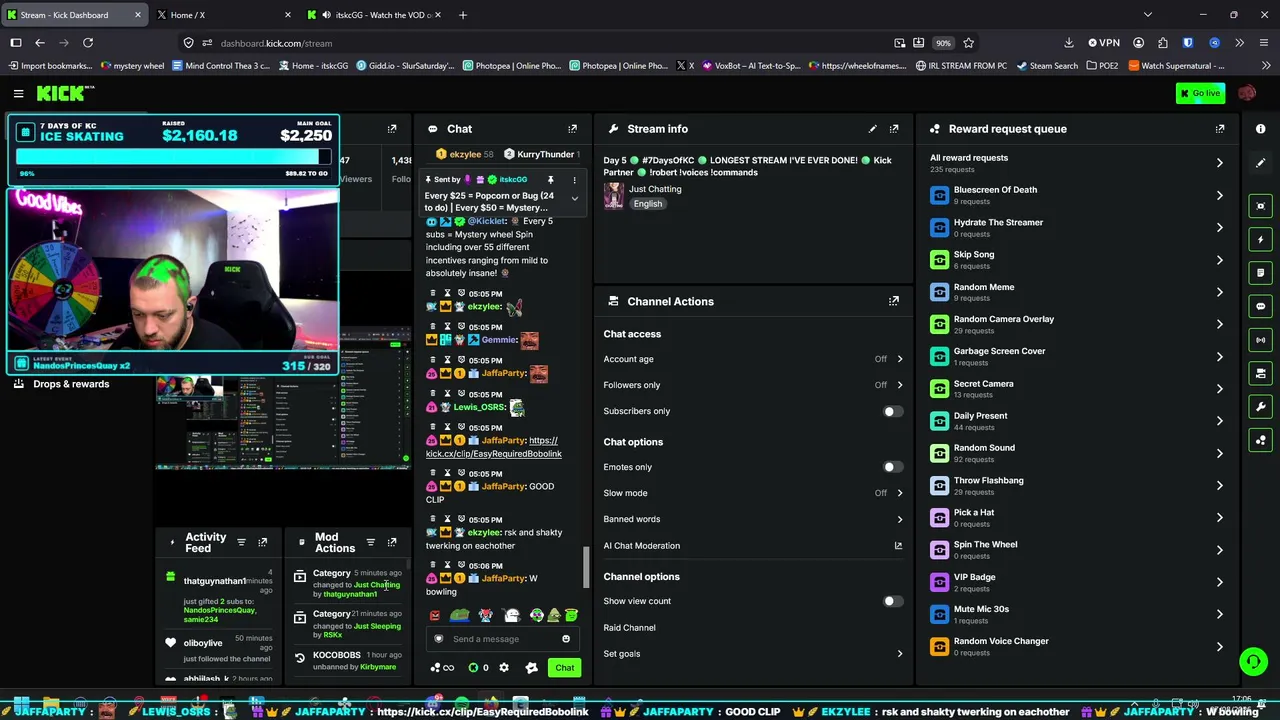The image size is (1280, 720).
Task: Toggle the stream info wrench sidebar icon
Action: (x=1260, y=407)
